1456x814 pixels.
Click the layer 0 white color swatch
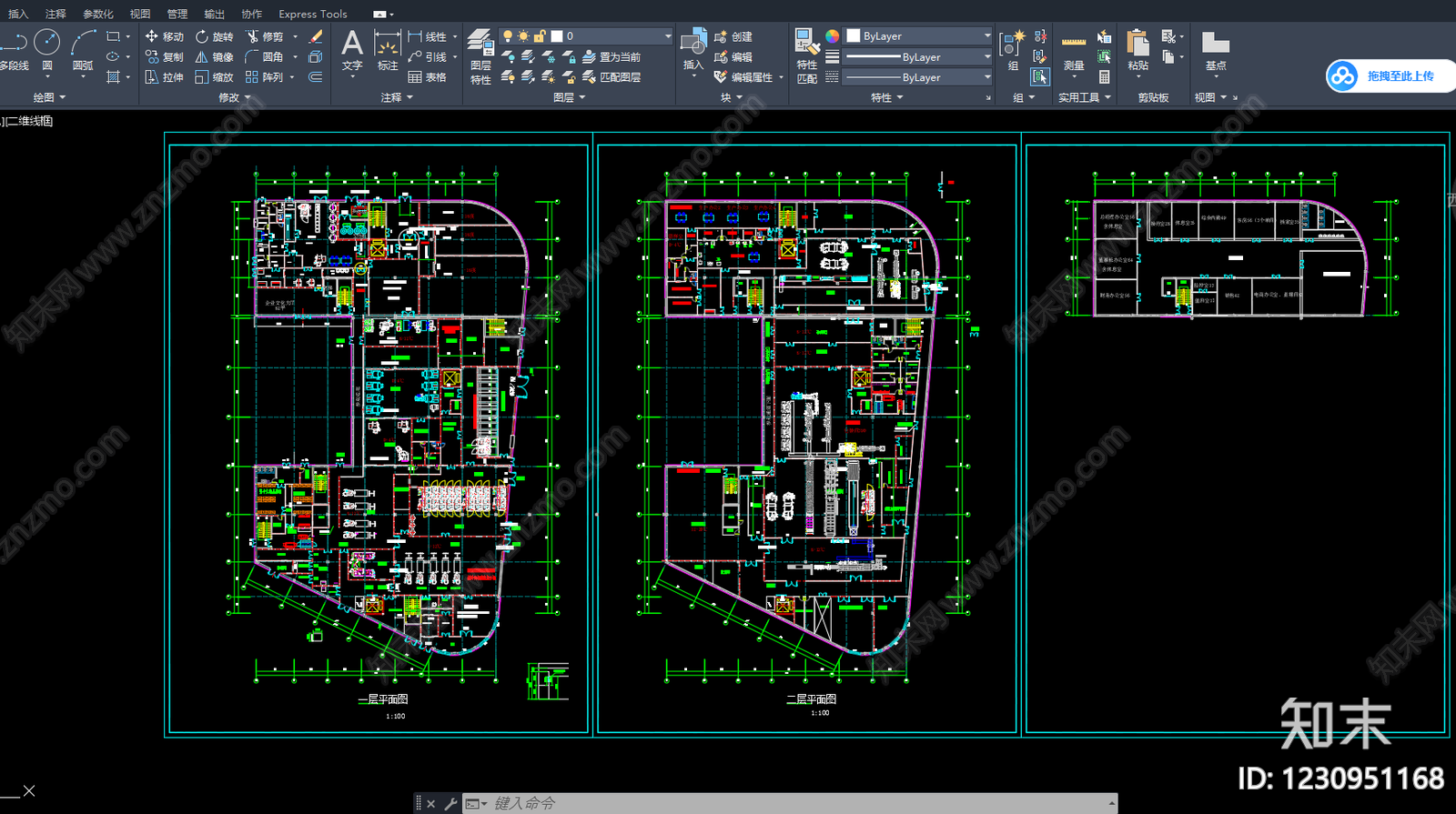557,36
